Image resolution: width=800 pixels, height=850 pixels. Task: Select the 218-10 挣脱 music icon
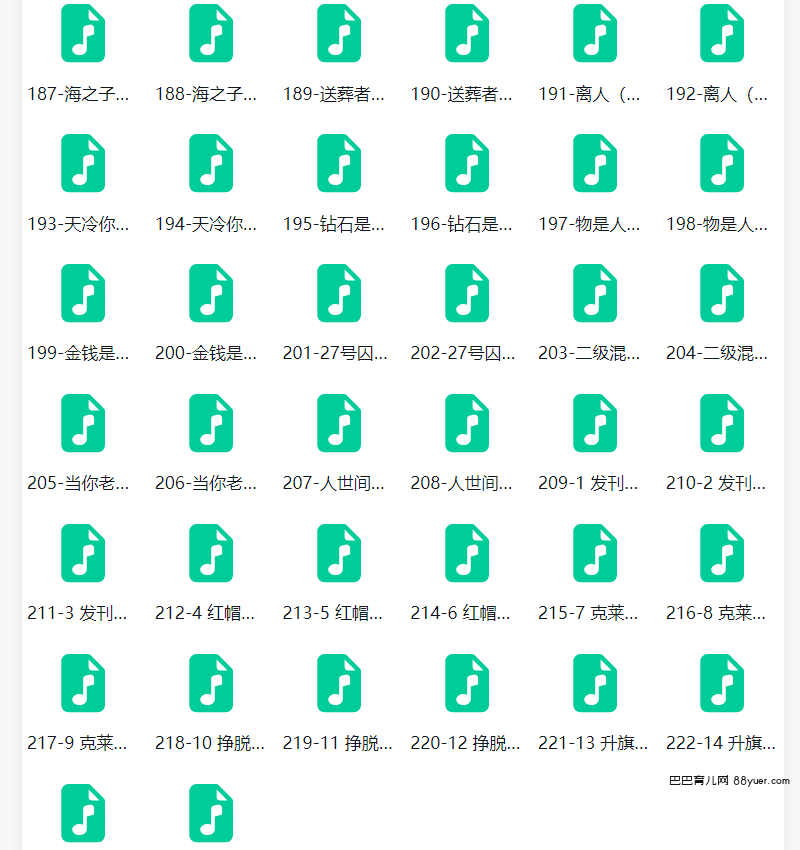(x=211, y=683)
